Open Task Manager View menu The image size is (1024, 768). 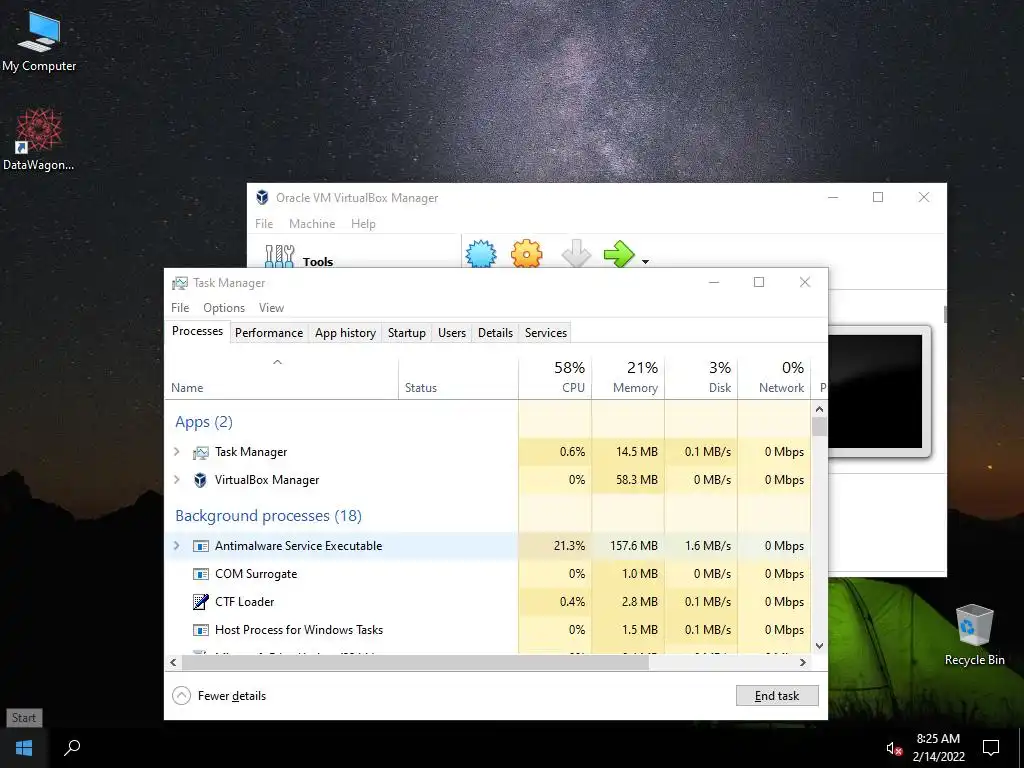[x=271, y=308]
